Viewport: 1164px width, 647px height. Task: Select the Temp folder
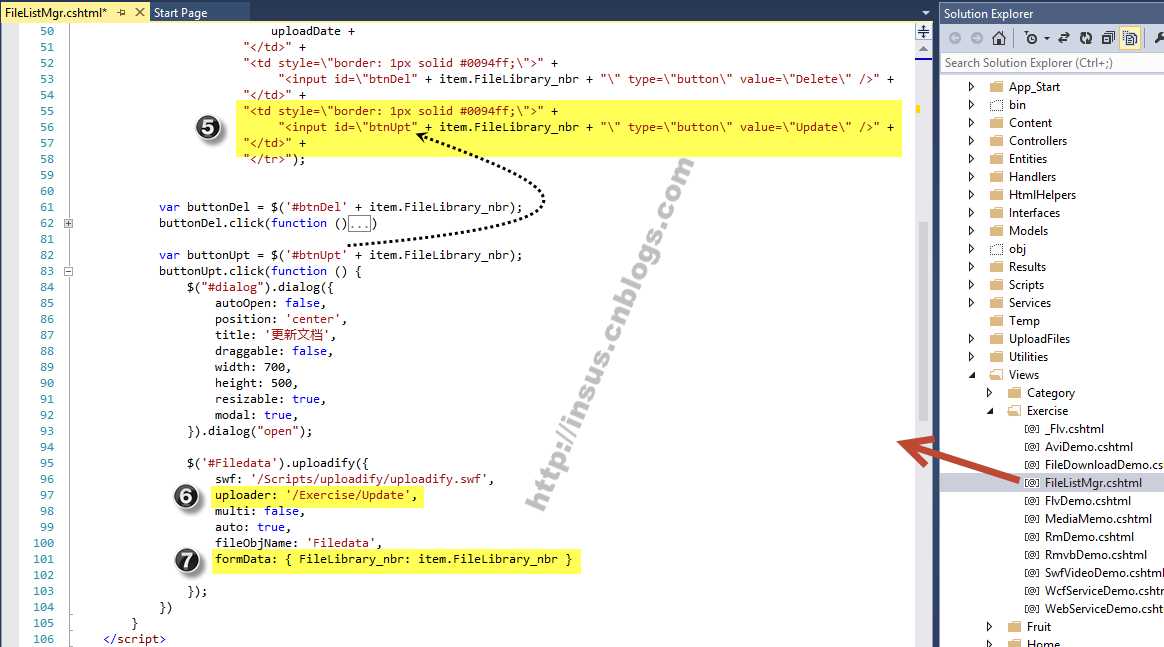tap(1024, 321)
